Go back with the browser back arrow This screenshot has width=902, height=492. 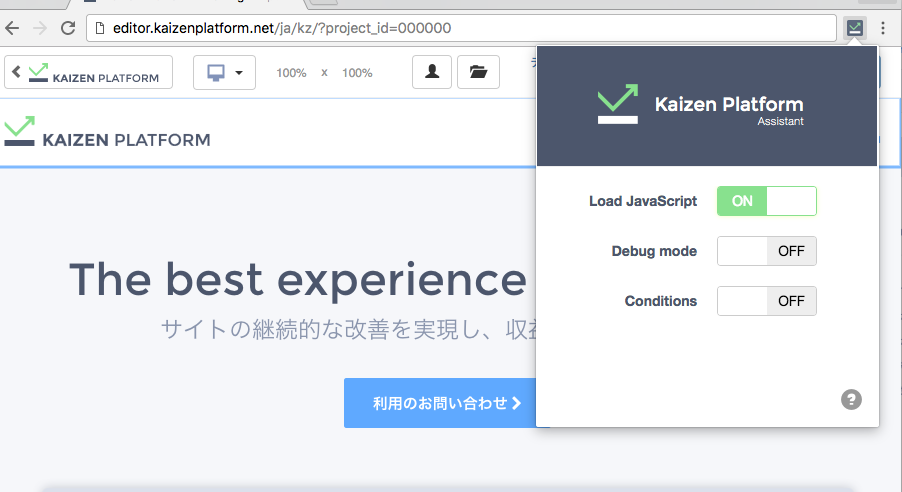click(x=12, y=28)
